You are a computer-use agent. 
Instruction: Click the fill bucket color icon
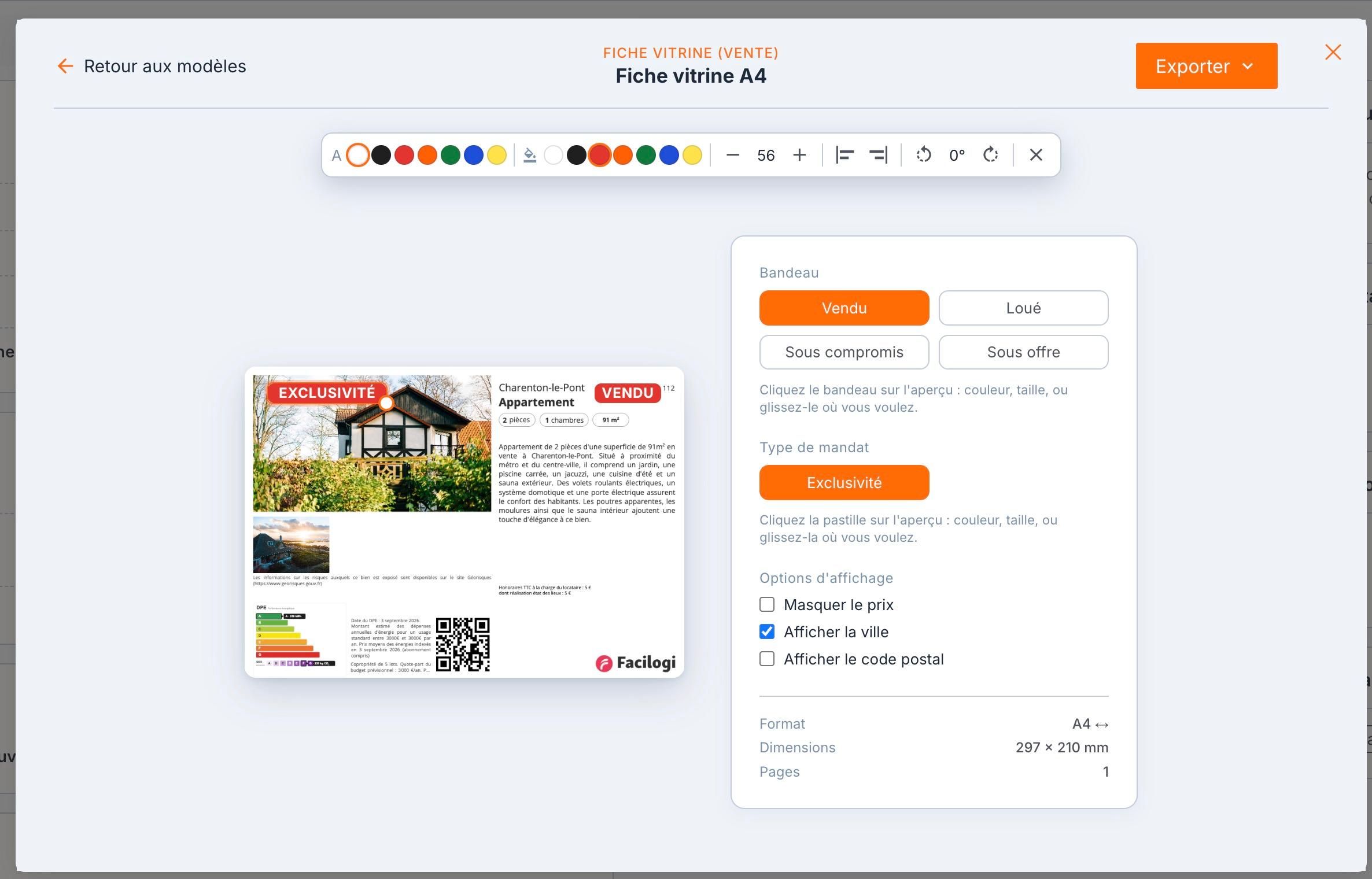coord(529,155)
